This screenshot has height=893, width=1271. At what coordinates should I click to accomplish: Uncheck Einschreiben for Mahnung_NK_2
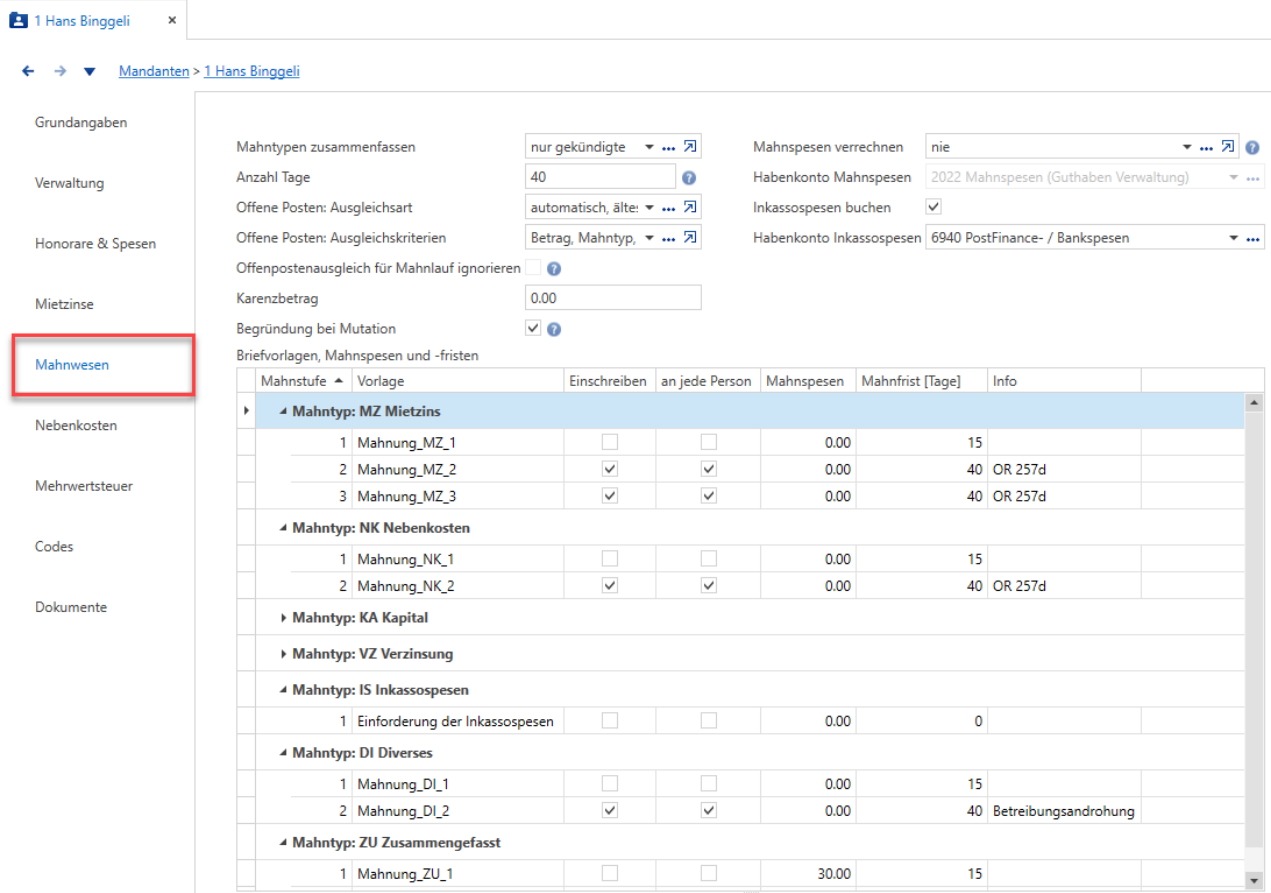click(x=609, y=586)
